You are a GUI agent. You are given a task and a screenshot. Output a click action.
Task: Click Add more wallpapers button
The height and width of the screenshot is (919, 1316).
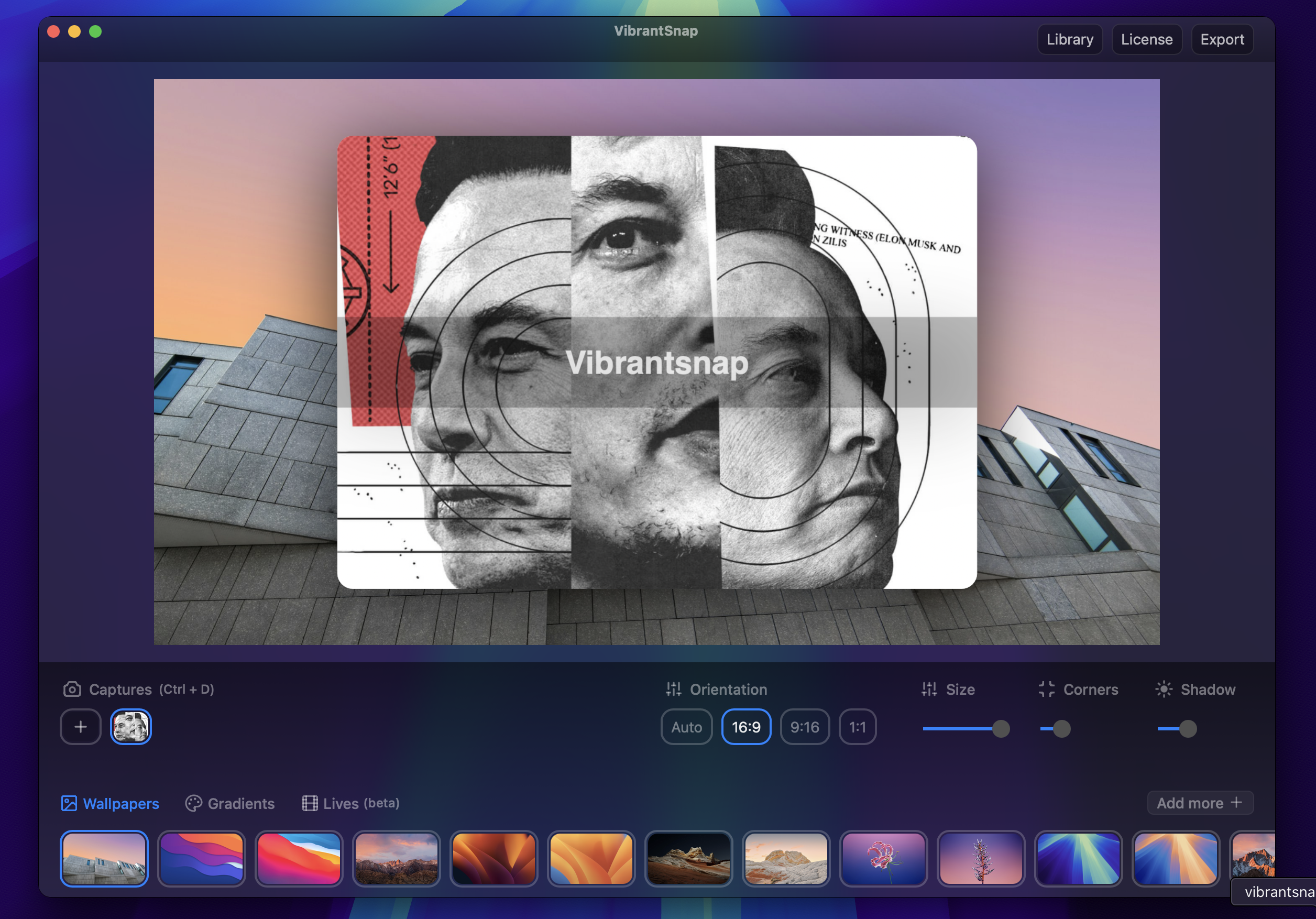1200,803
